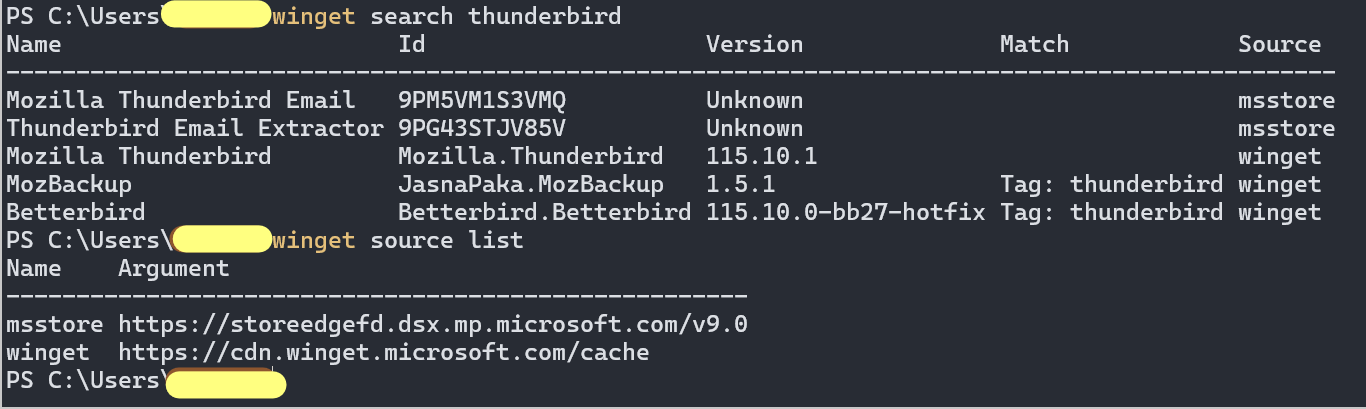The width and height of the screenshot is (1366, 409).
Task: Click the Thunderbird Email Extractor name
Action: [195, 128]
